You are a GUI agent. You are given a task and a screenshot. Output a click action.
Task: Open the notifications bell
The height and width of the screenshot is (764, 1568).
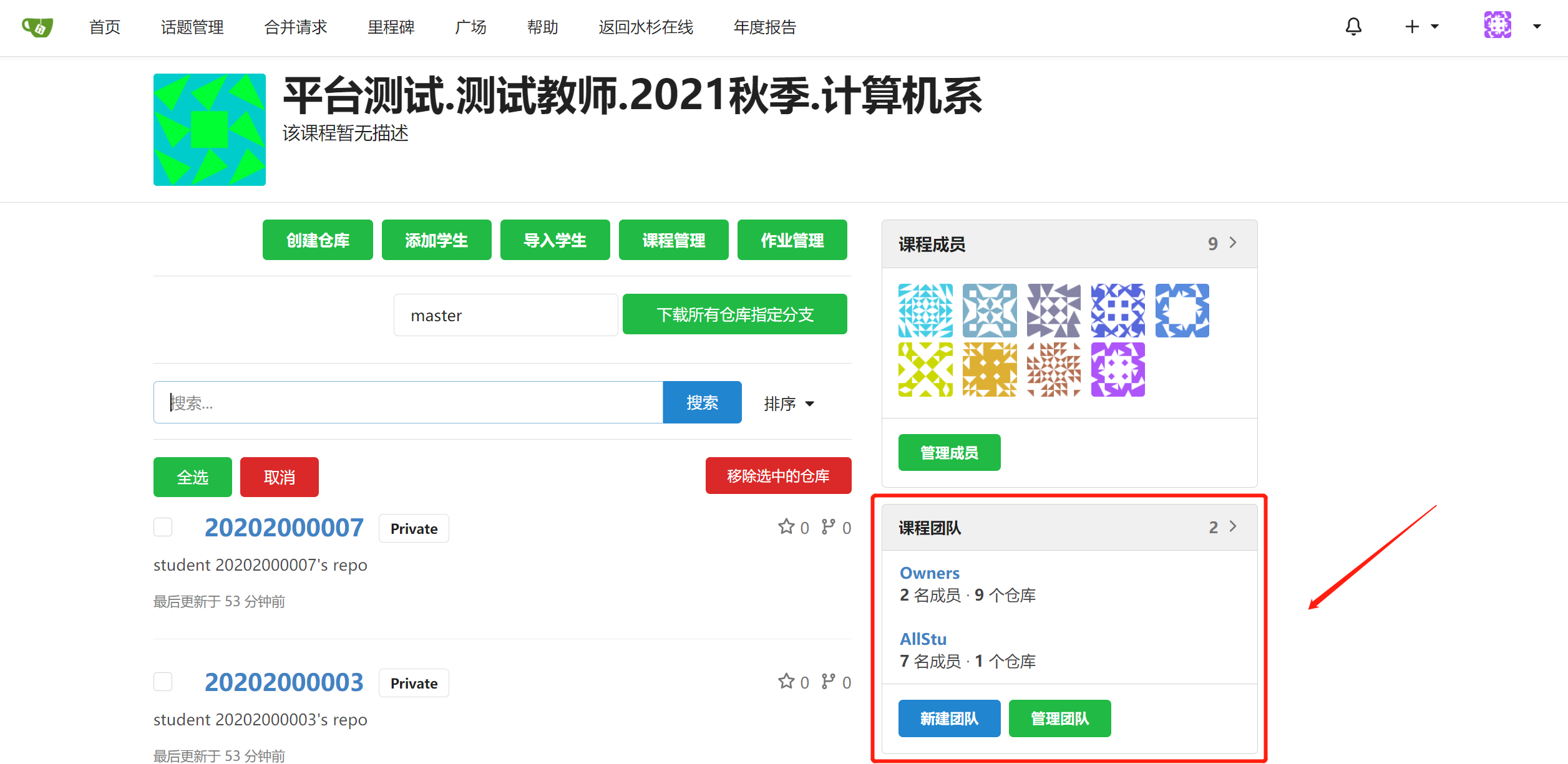coord(1353,27)
